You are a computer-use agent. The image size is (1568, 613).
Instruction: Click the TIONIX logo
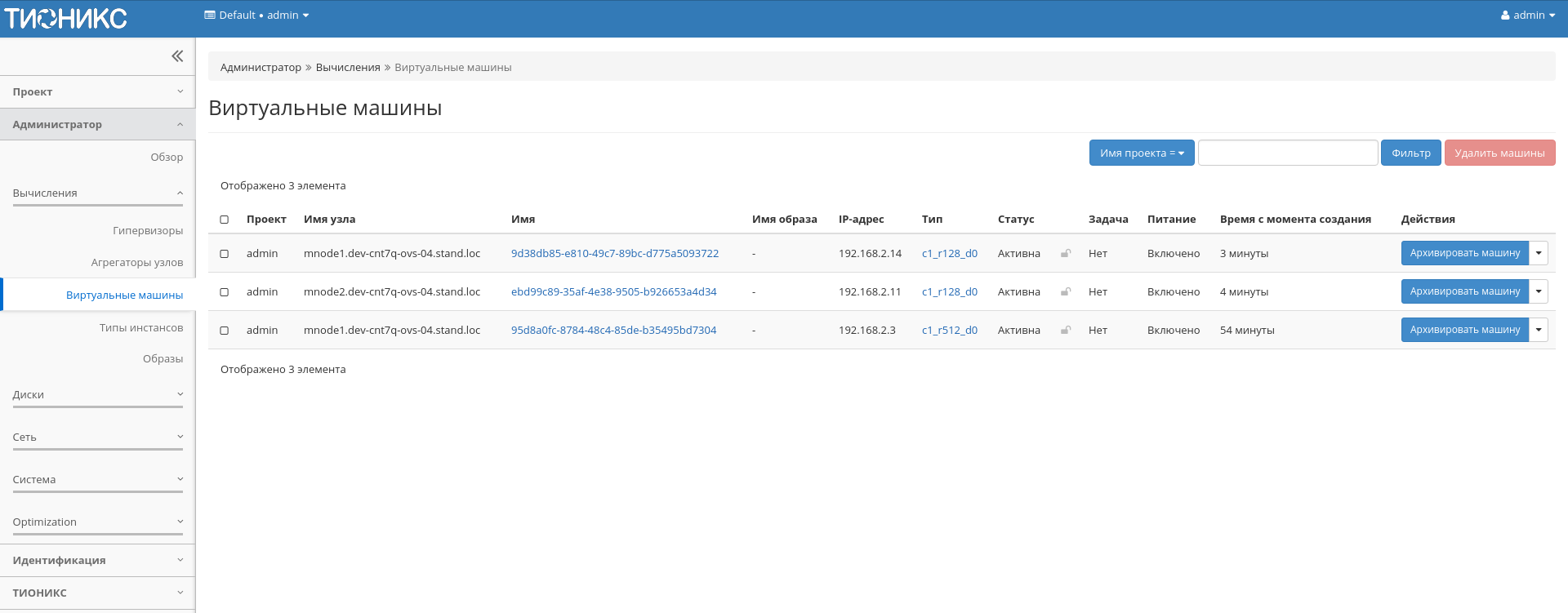(66, 18)
